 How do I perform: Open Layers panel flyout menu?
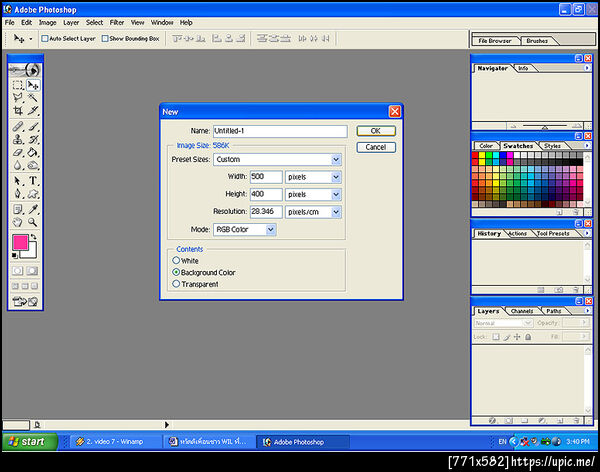tap(587, 310)
